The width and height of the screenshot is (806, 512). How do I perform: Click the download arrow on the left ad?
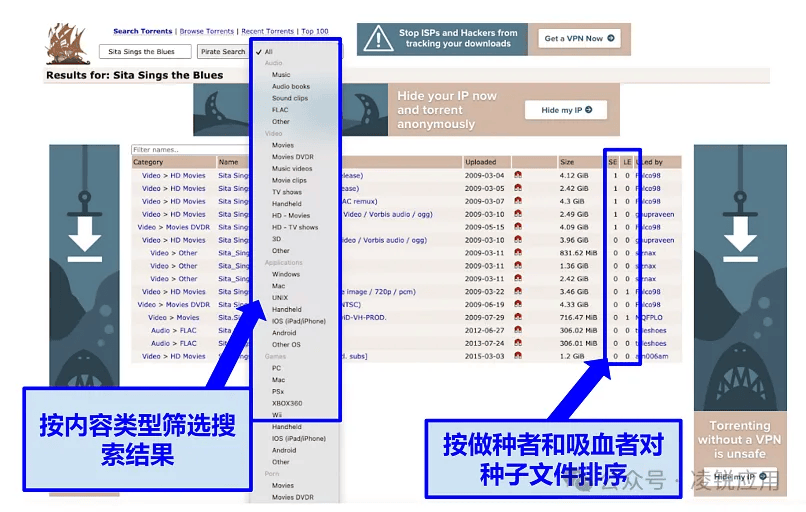tap(85, 232)
